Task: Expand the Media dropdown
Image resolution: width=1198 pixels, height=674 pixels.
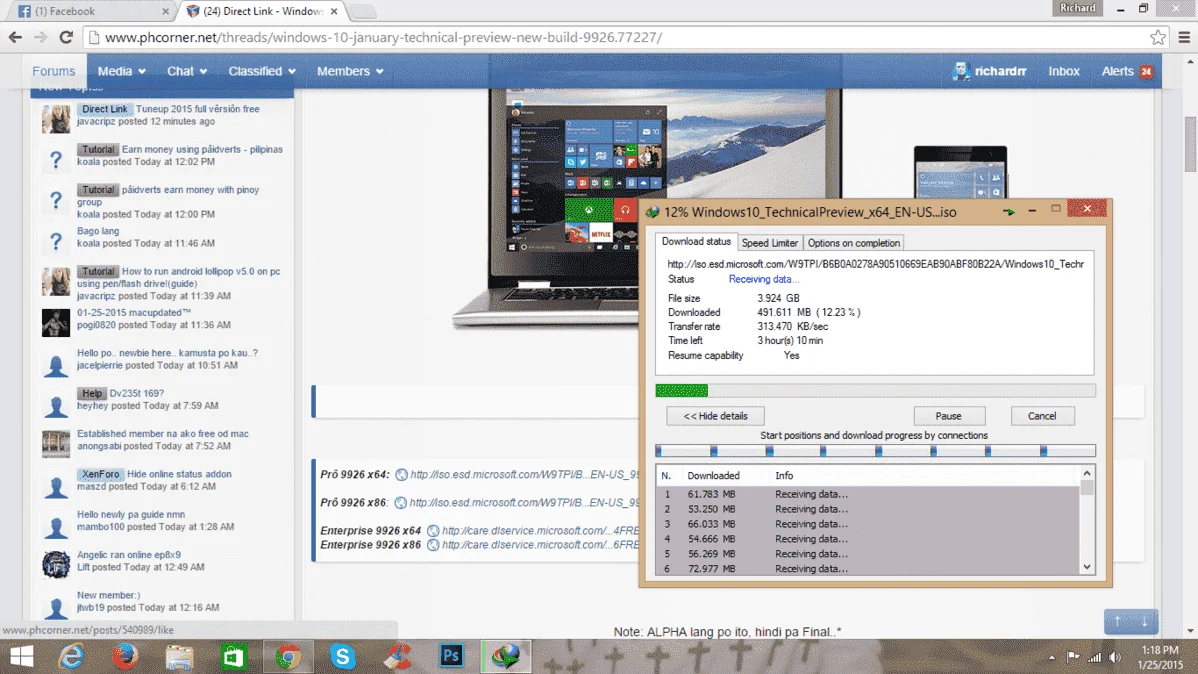Action: pos(121,71)
